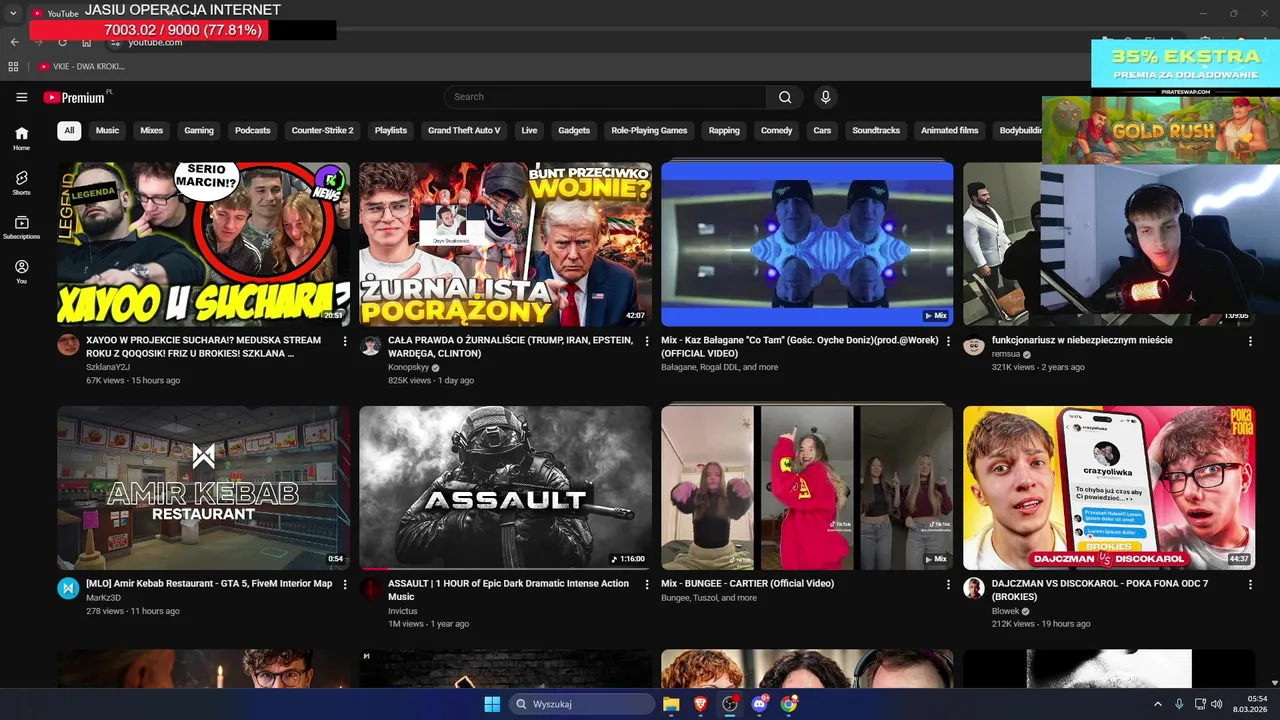
Task: Select the Soundtracks filter chip
Action: coord(876,130)
